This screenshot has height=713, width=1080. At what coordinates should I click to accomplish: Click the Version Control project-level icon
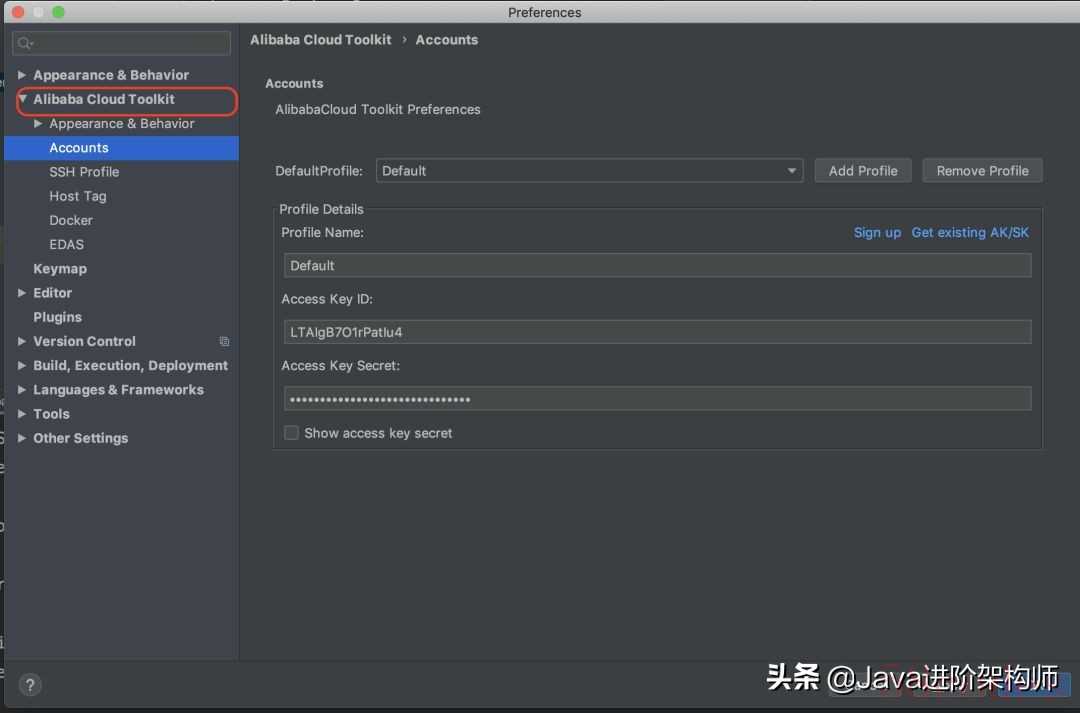point(224,342)
